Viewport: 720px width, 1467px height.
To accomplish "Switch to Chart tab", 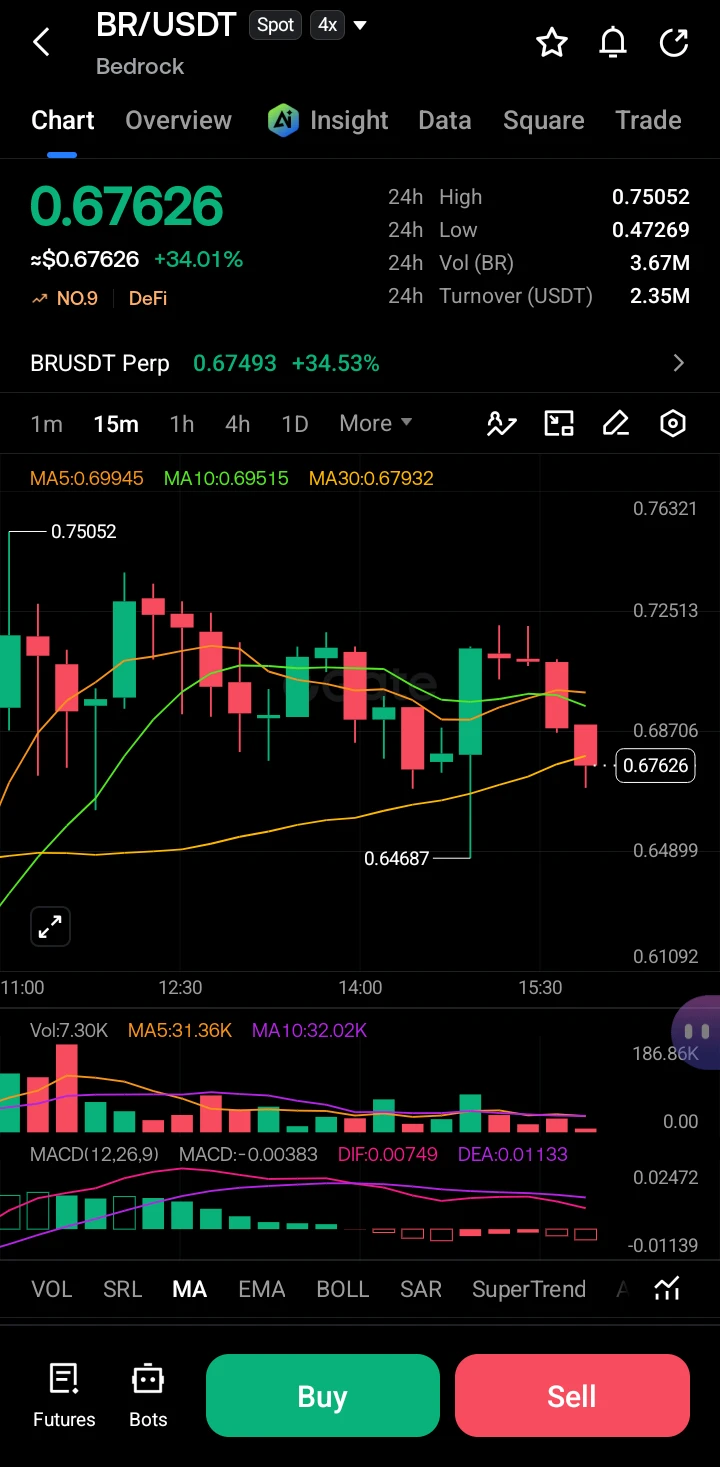I will (x=62, y=120).
